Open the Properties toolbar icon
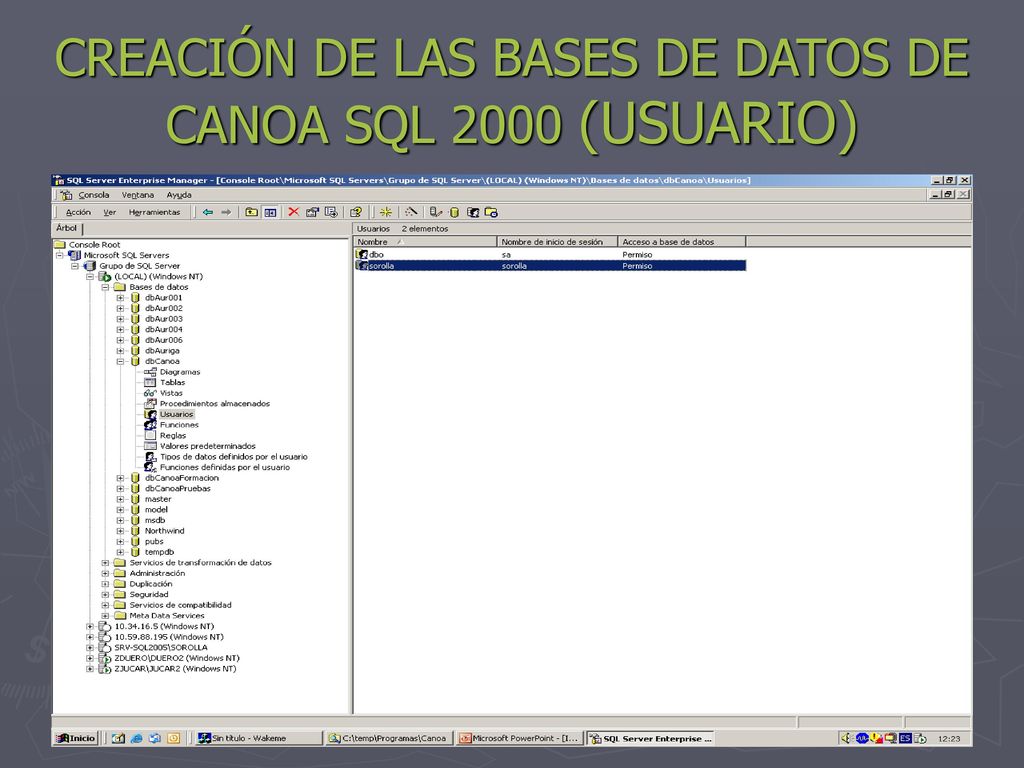Image resolution: width=1024 pixels, height=768 pixels. pos(312,212)
